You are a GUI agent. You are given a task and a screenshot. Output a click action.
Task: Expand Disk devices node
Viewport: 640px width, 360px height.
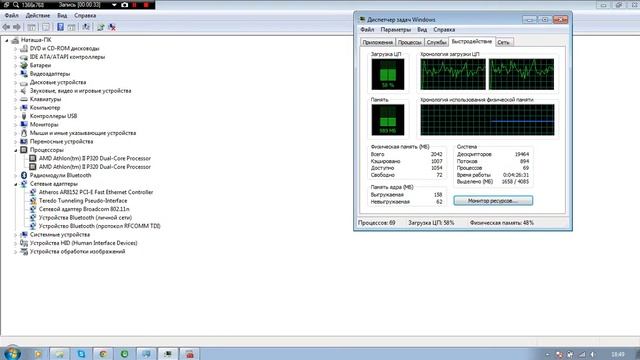16,82
